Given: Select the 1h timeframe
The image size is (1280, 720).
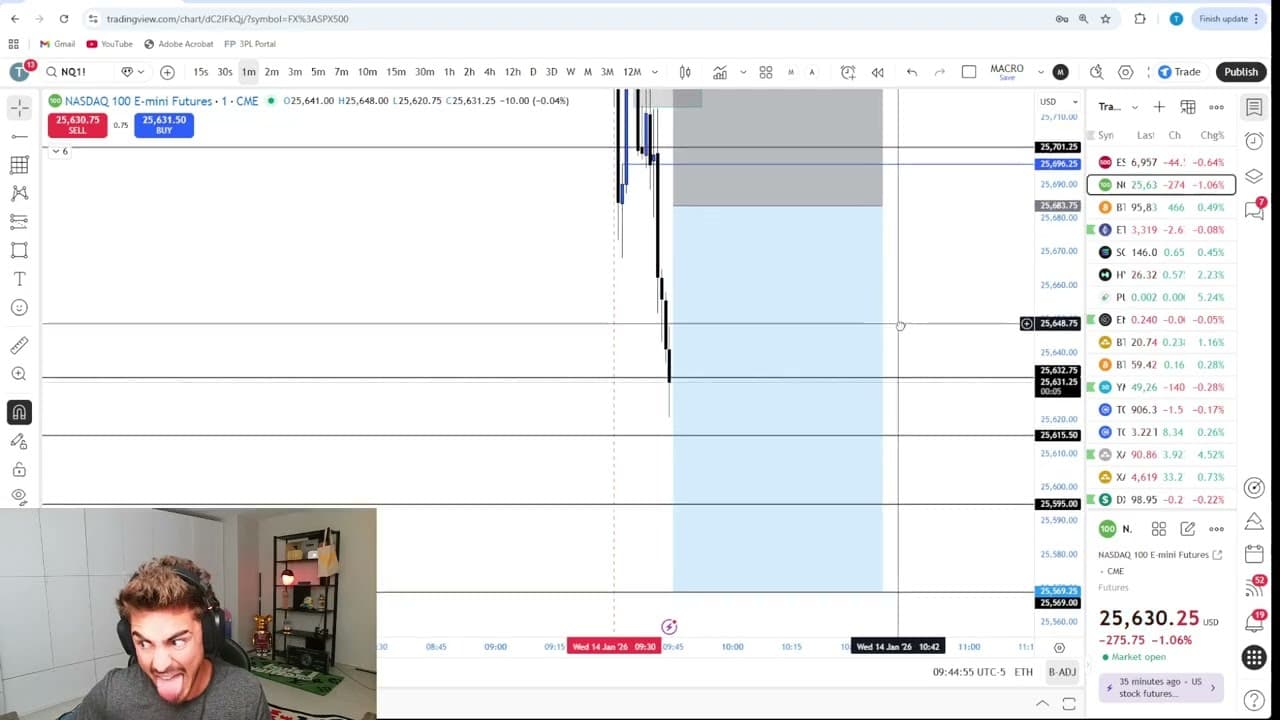Looking at the screenshot, I should 449,72.
